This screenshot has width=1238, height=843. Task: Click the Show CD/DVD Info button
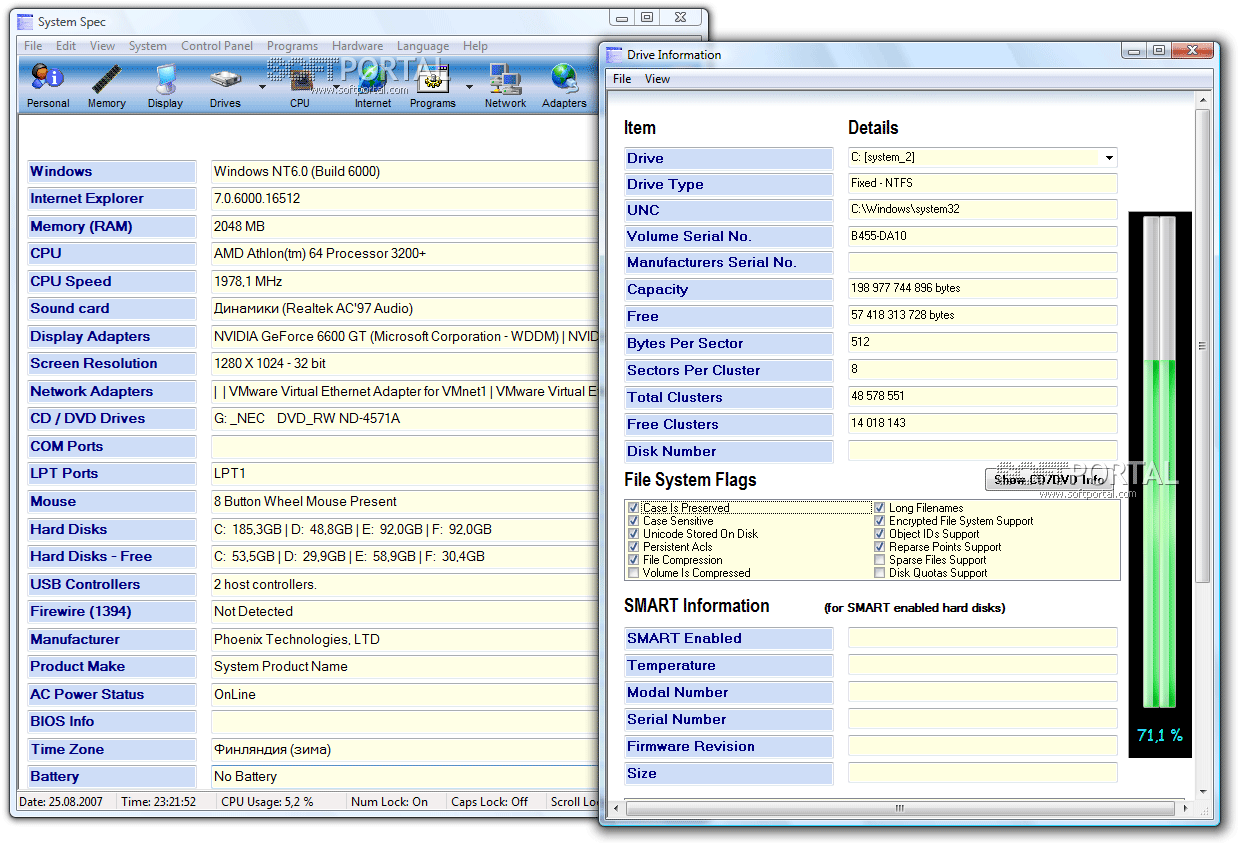(1049, 480)
